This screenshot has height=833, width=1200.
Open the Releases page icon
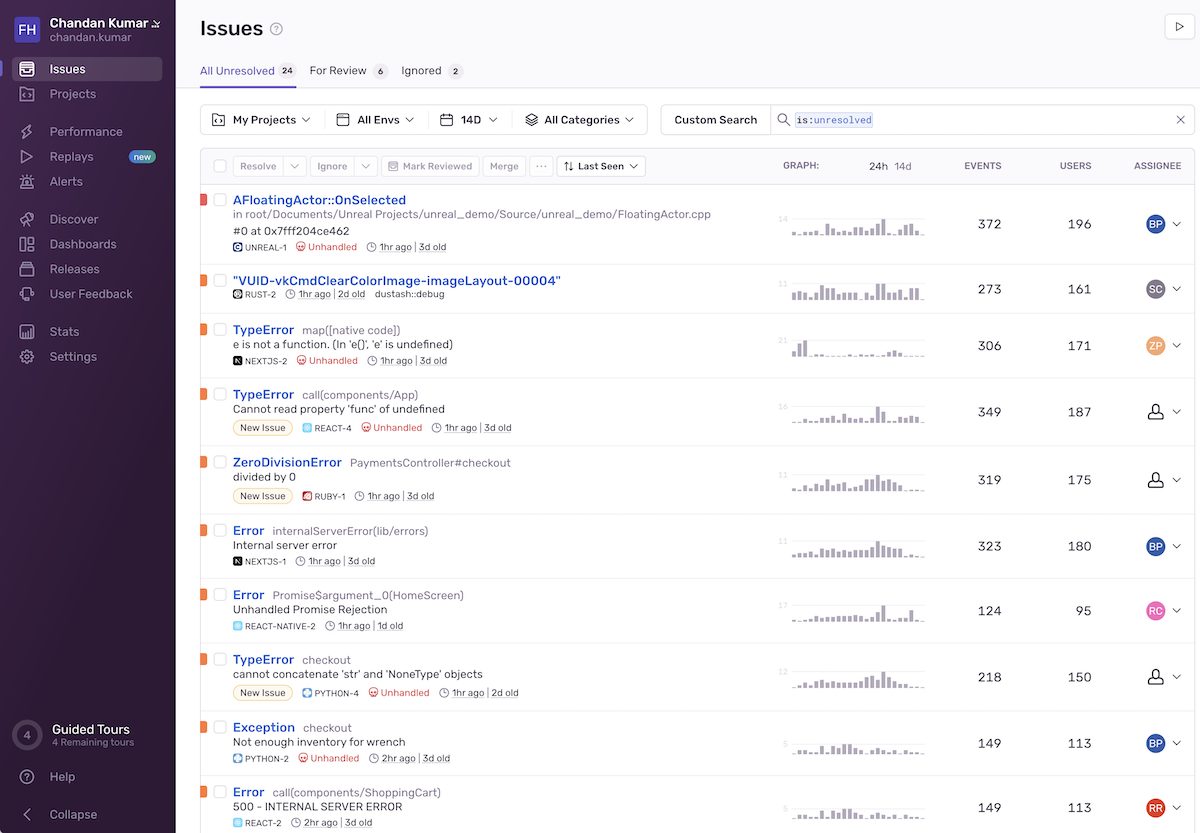[x=27, y=269]
